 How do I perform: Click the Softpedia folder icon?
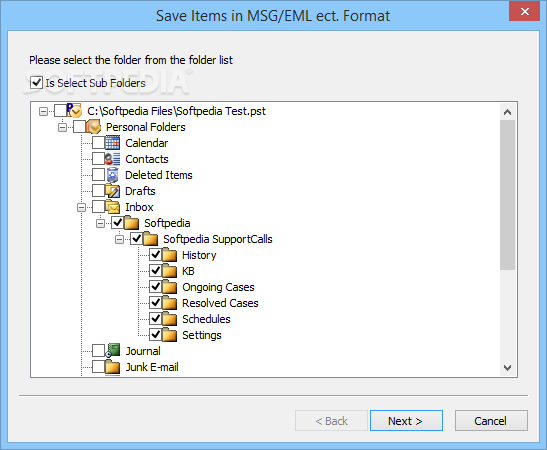(x=131, y=223)
